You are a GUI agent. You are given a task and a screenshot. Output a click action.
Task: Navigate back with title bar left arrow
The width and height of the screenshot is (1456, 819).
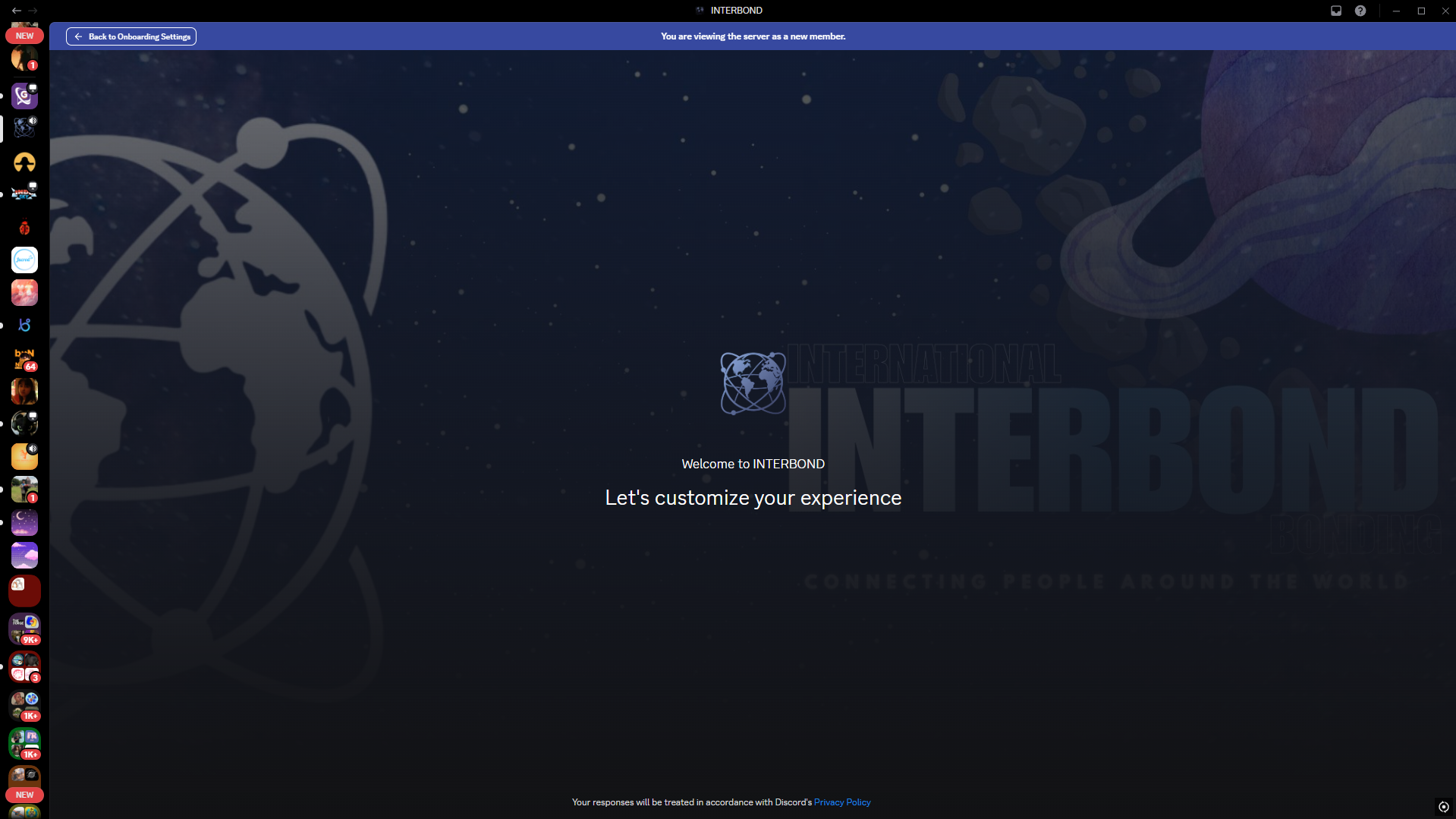click(16, 11)
